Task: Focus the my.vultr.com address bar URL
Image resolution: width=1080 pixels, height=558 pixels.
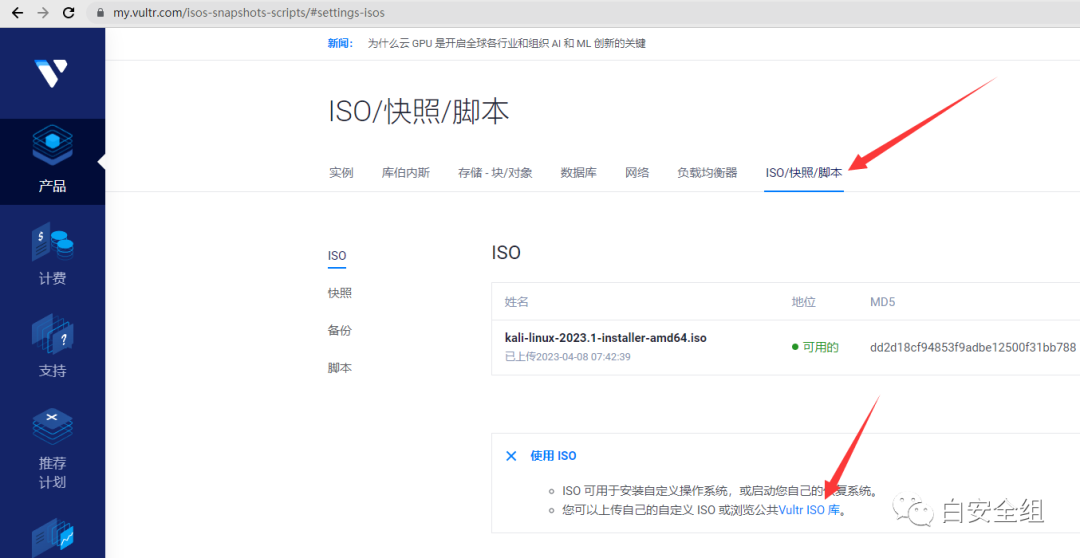Action: coord(249,12)
